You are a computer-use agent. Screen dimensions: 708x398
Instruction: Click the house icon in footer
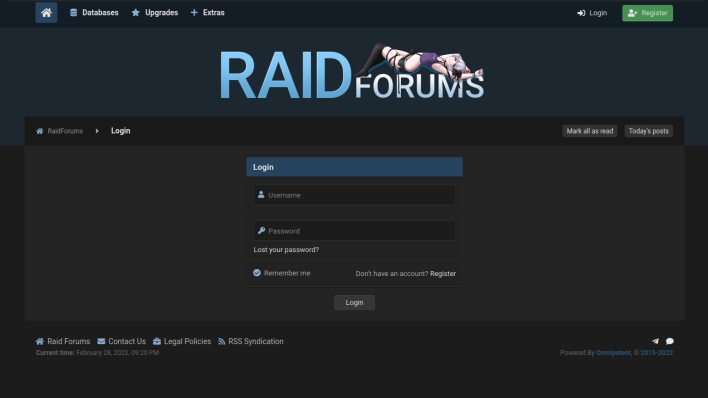(40, 342)
